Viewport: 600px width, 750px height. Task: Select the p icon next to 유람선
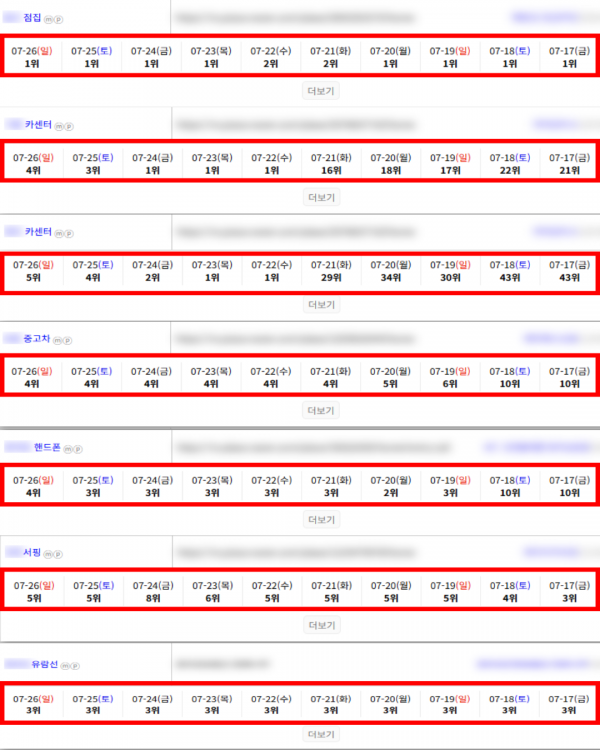pos(75,666)
